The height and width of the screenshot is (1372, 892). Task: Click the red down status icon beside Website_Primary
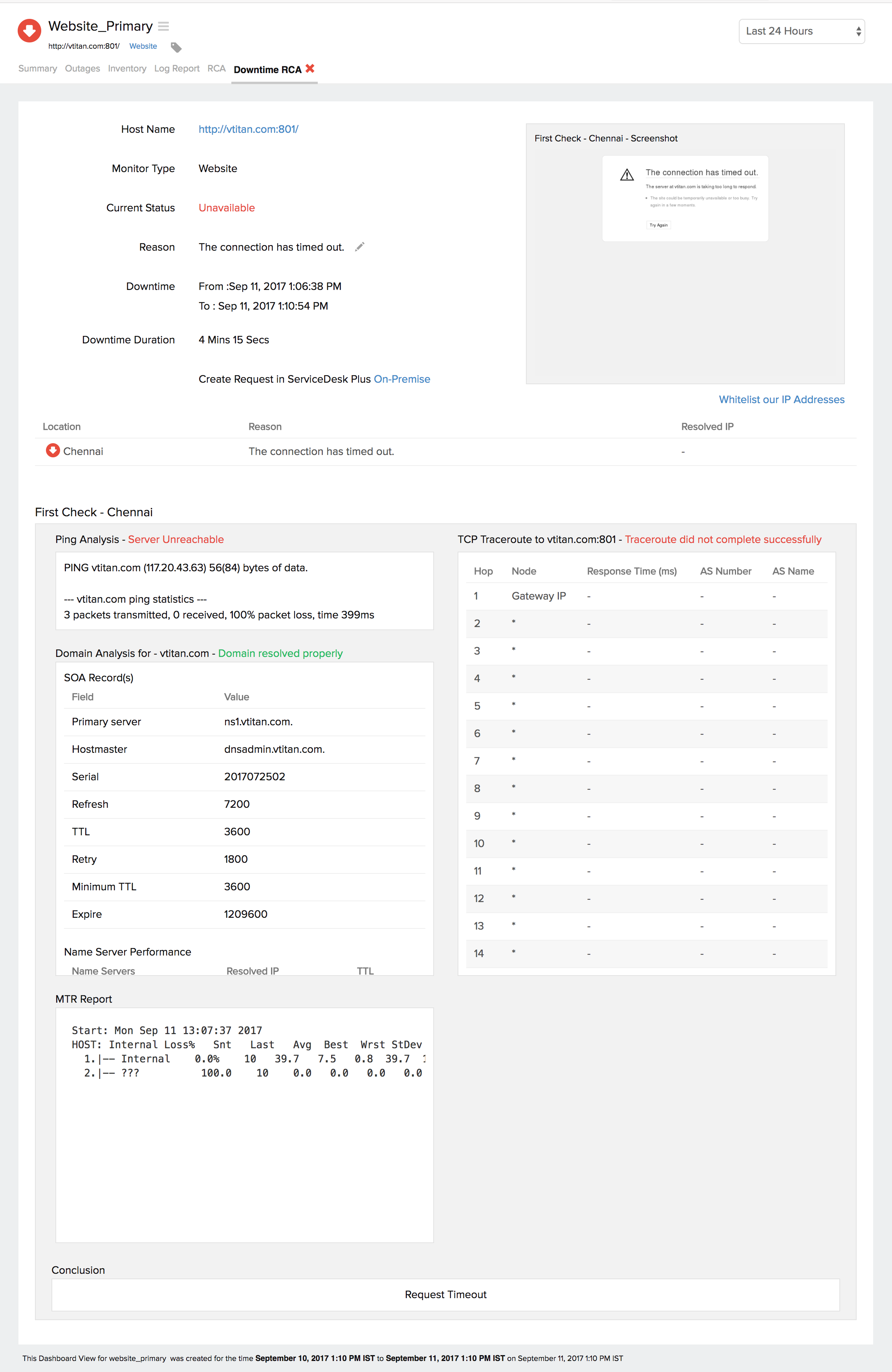(x=29, y=31)
